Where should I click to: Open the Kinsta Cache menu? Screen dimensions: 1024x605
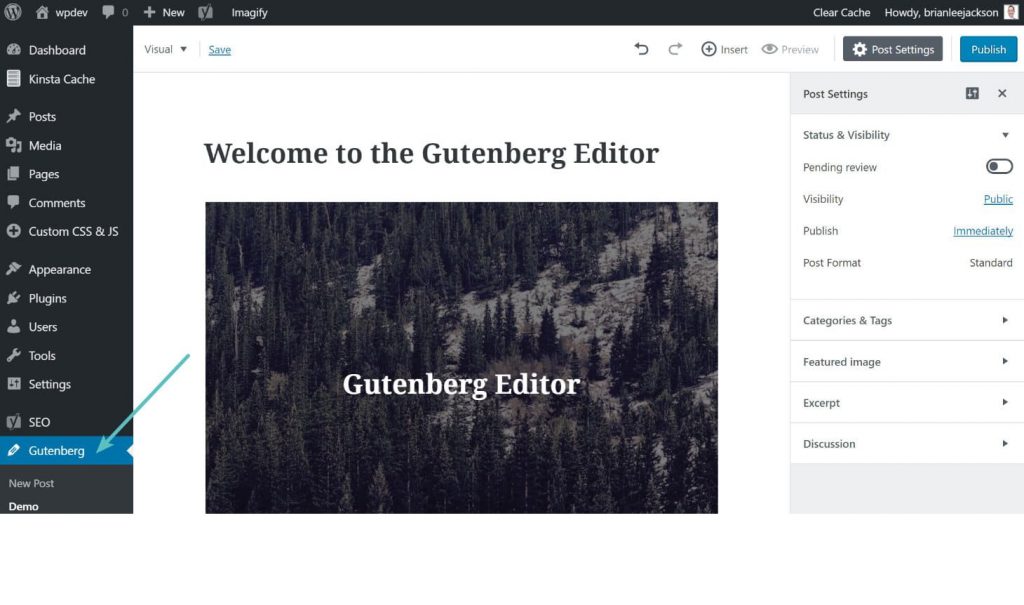point(66,79)
